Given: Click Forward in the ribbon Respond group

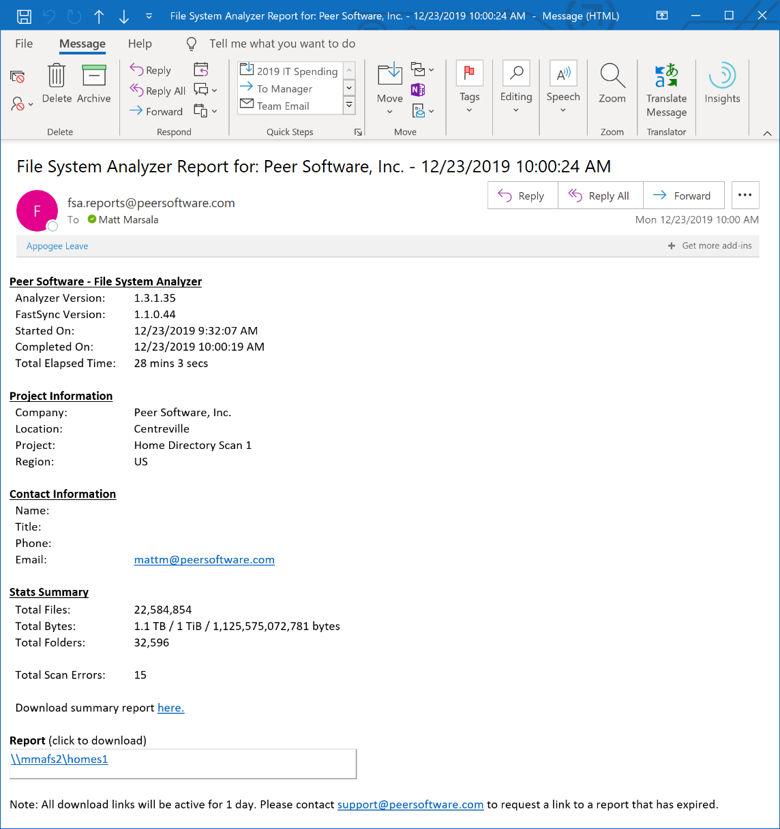Looking at the screenshot, I should (x=157, y=111).
